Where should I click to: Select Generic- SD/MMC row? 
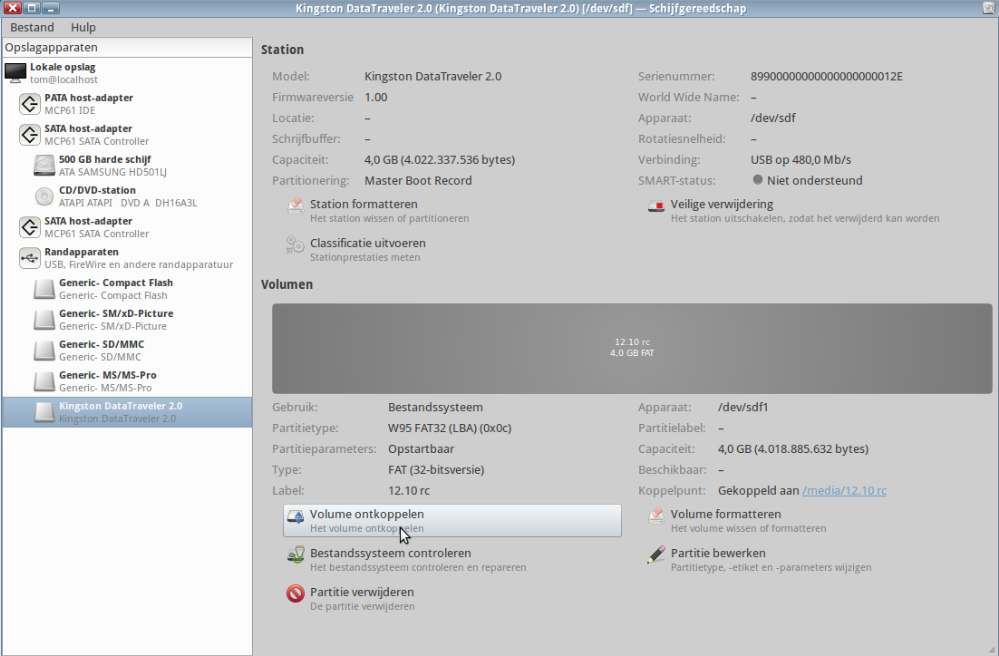coord(127,350)
